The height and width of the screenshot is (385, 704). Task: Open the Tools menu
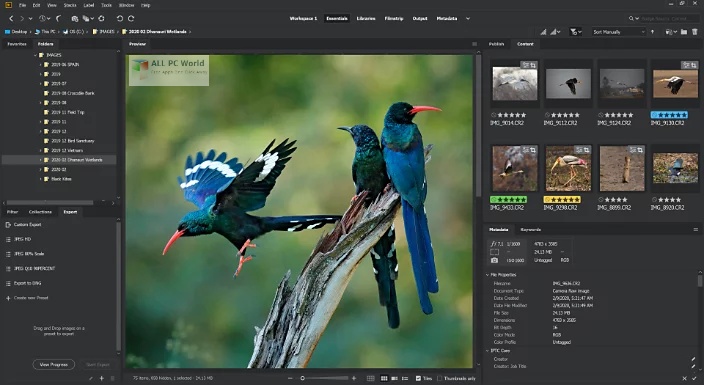tap(106, 5)
